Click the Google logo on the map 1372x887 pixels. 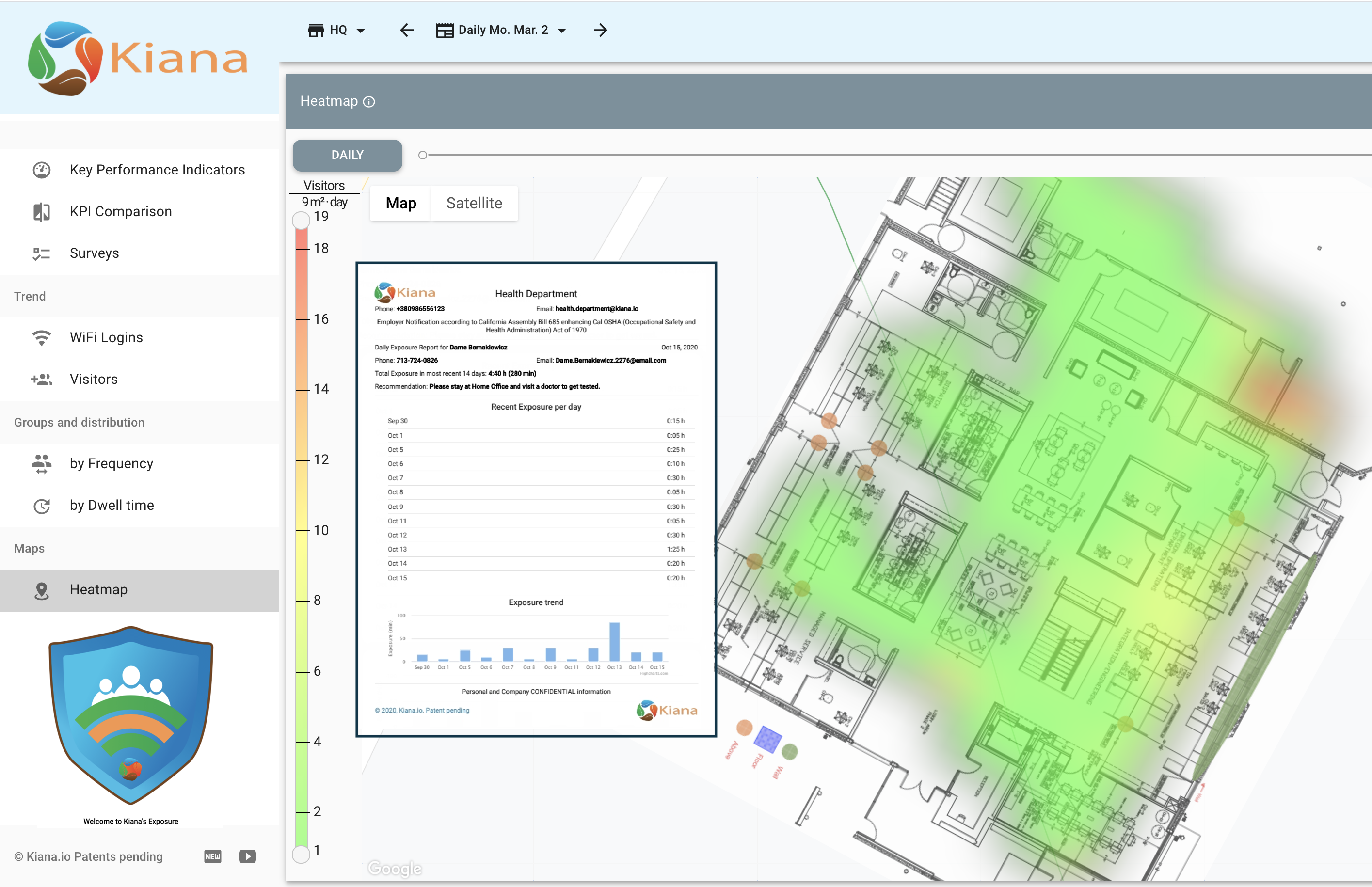395,869
